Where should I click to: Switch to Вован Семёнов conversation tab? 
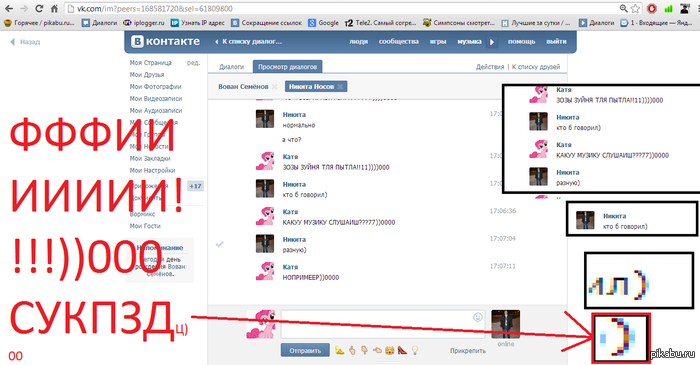click(243, 87)
